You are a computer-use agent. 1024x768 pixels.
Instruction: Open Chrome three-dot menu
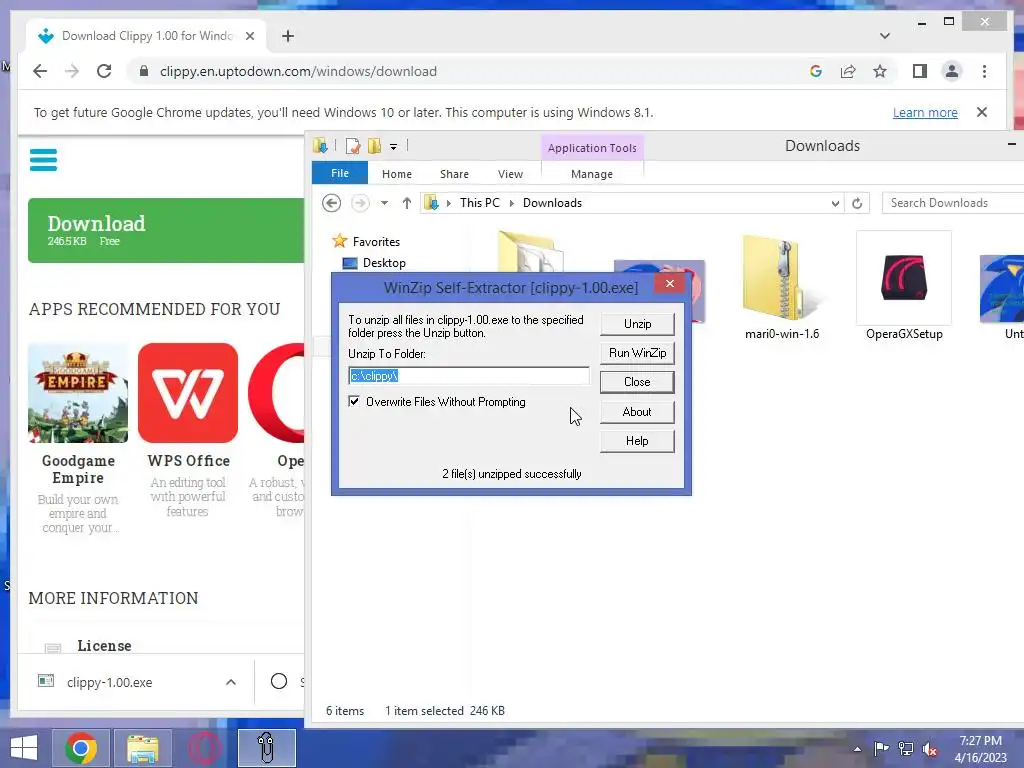[984, 71]
